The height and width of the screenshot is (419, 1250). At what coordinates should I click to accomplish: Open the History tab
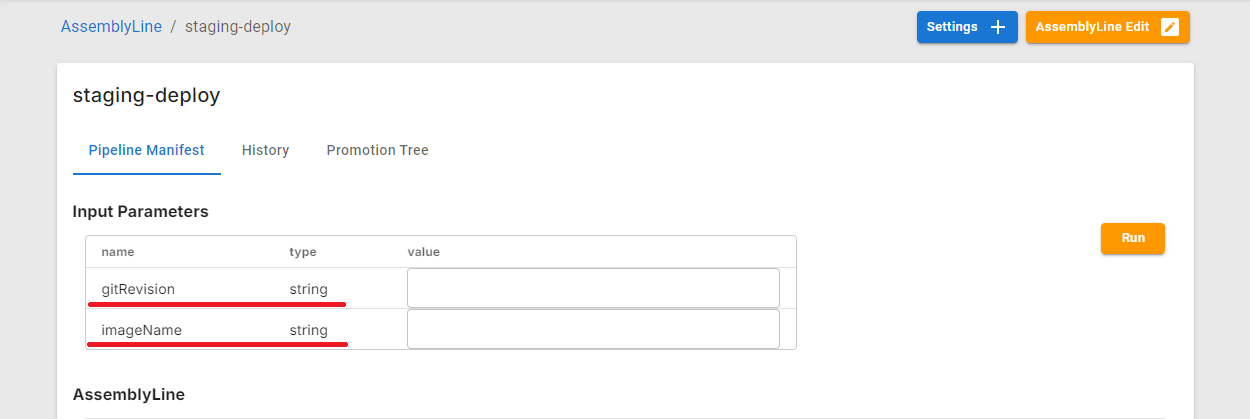(265, 150)
